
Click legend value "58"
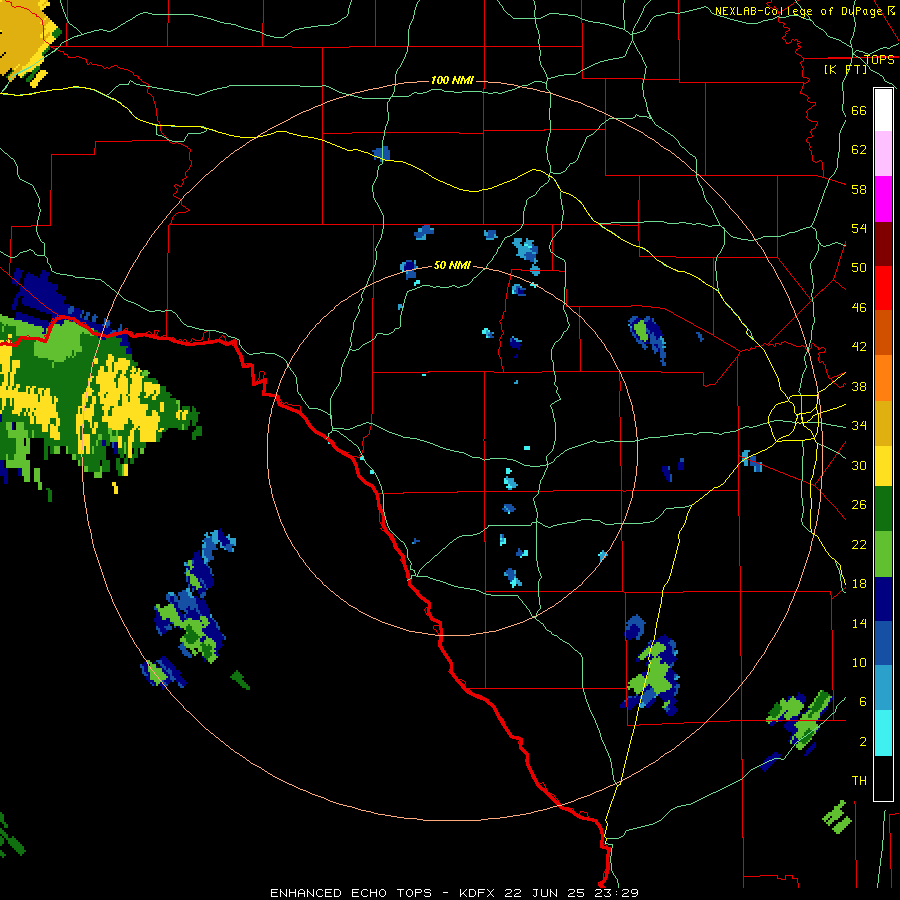pos(859,189)
